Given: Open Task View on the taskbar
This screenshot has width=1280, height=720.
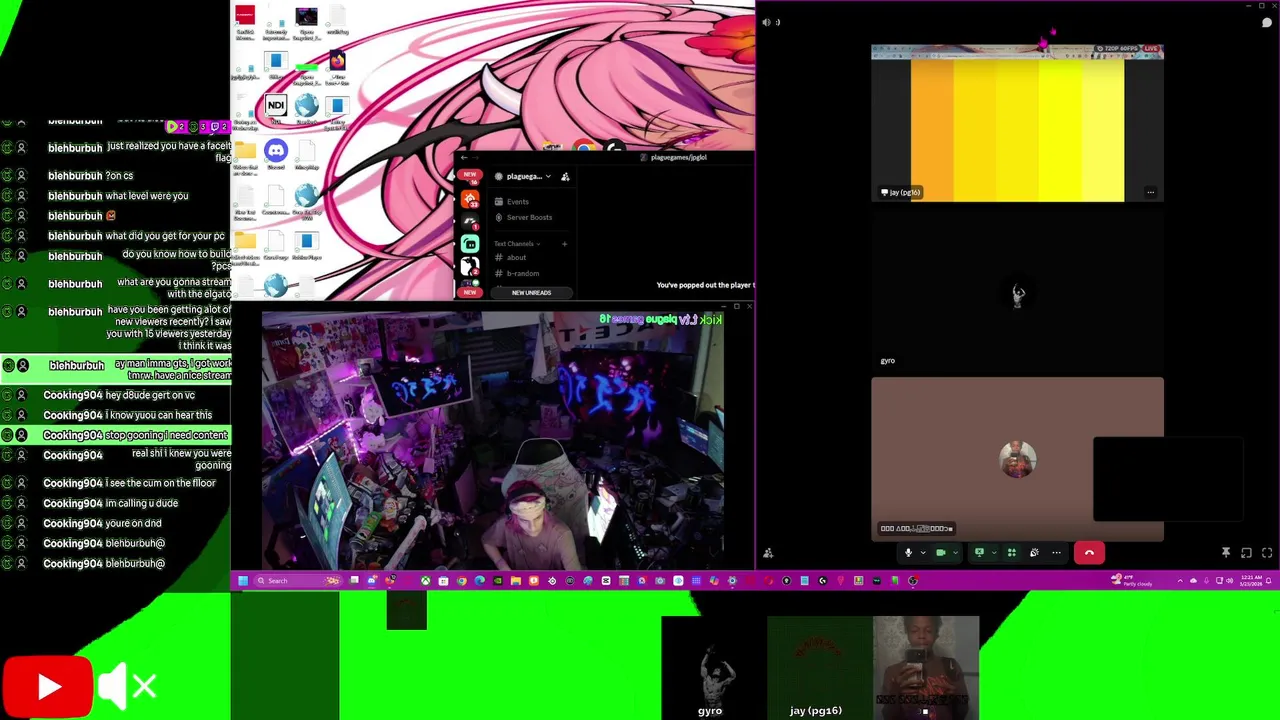Looking at the screenshot, I should pos(354,580).
